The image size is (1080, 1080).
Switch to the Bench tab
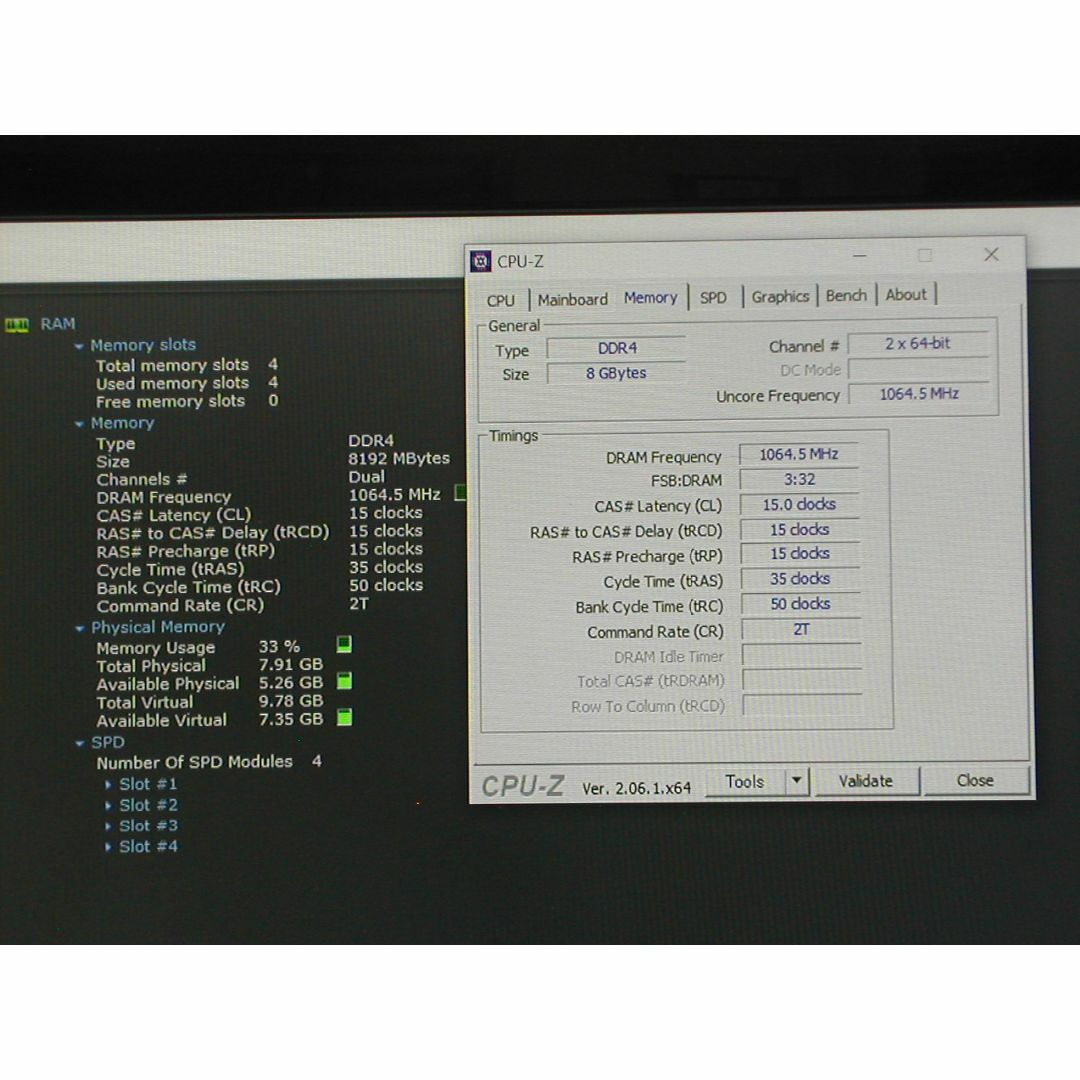click(847, 295)
